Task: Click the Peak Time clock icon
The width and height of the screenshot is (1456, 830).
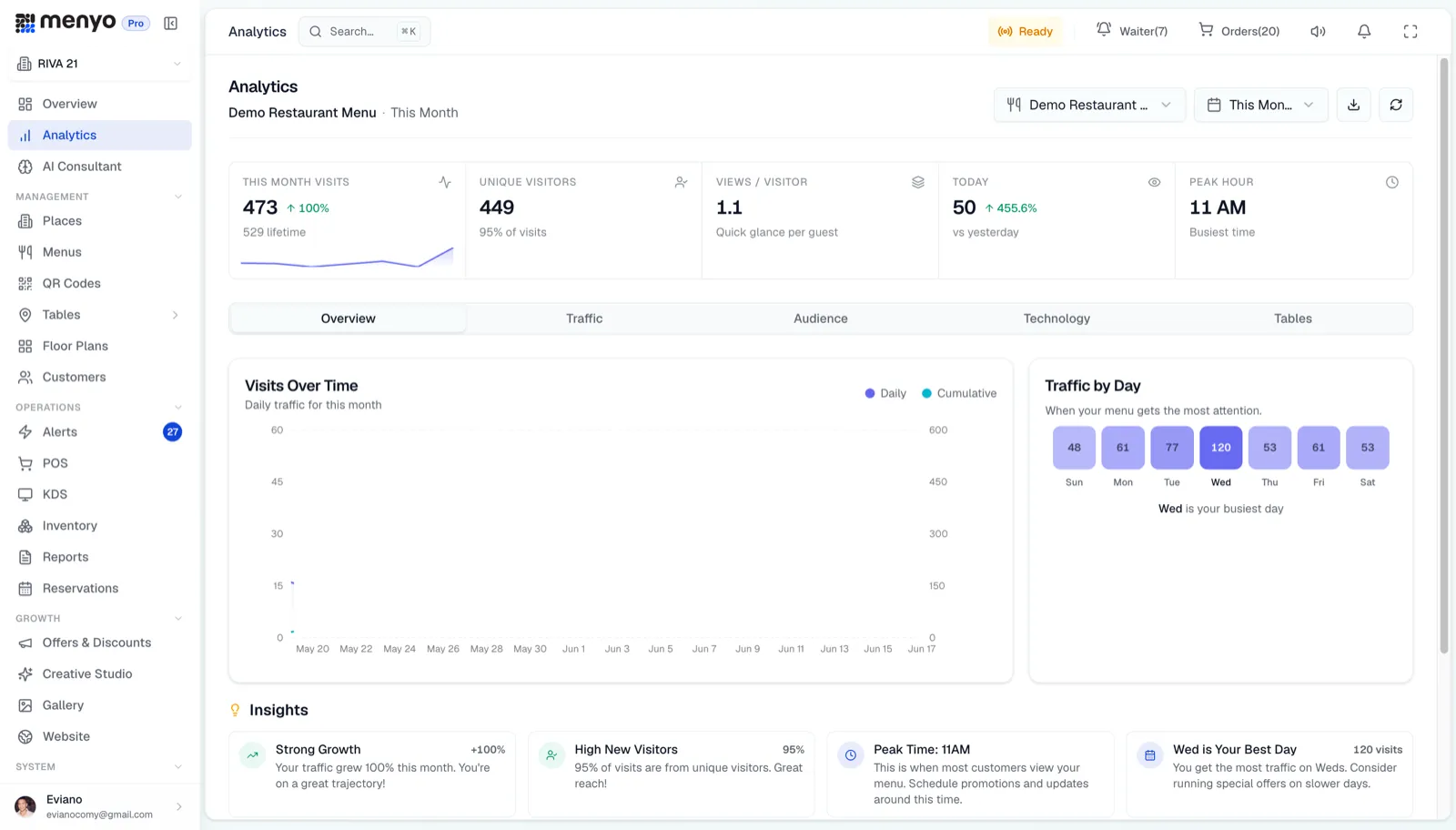Action: tap(851, 755)
